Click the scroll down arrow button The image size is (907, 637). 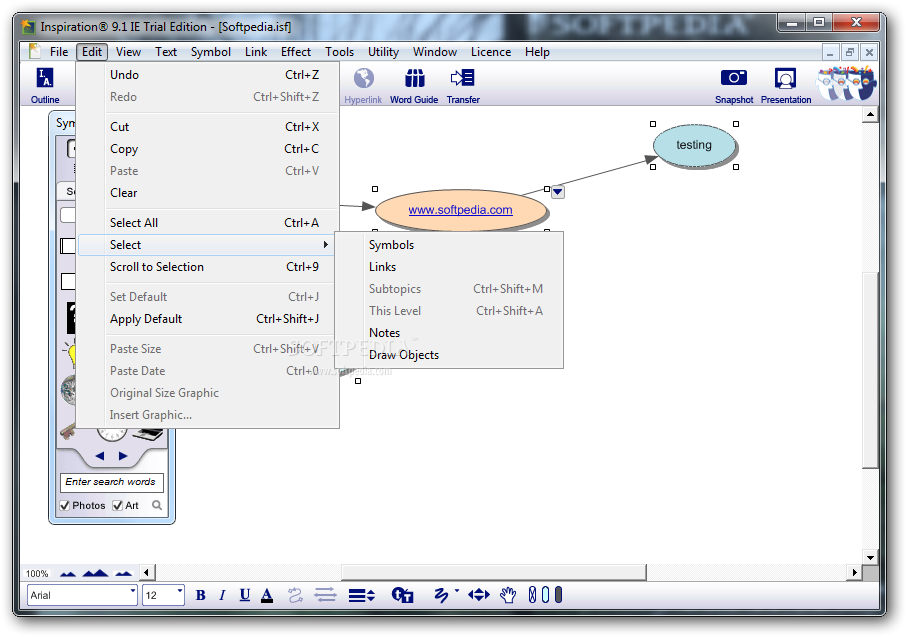tap(870, 558)
